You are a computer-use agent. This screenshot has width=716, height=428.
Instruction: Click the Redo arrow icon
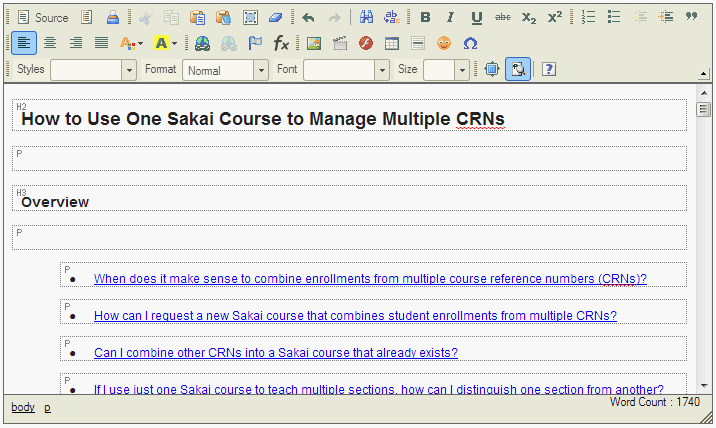pos(335,18)
